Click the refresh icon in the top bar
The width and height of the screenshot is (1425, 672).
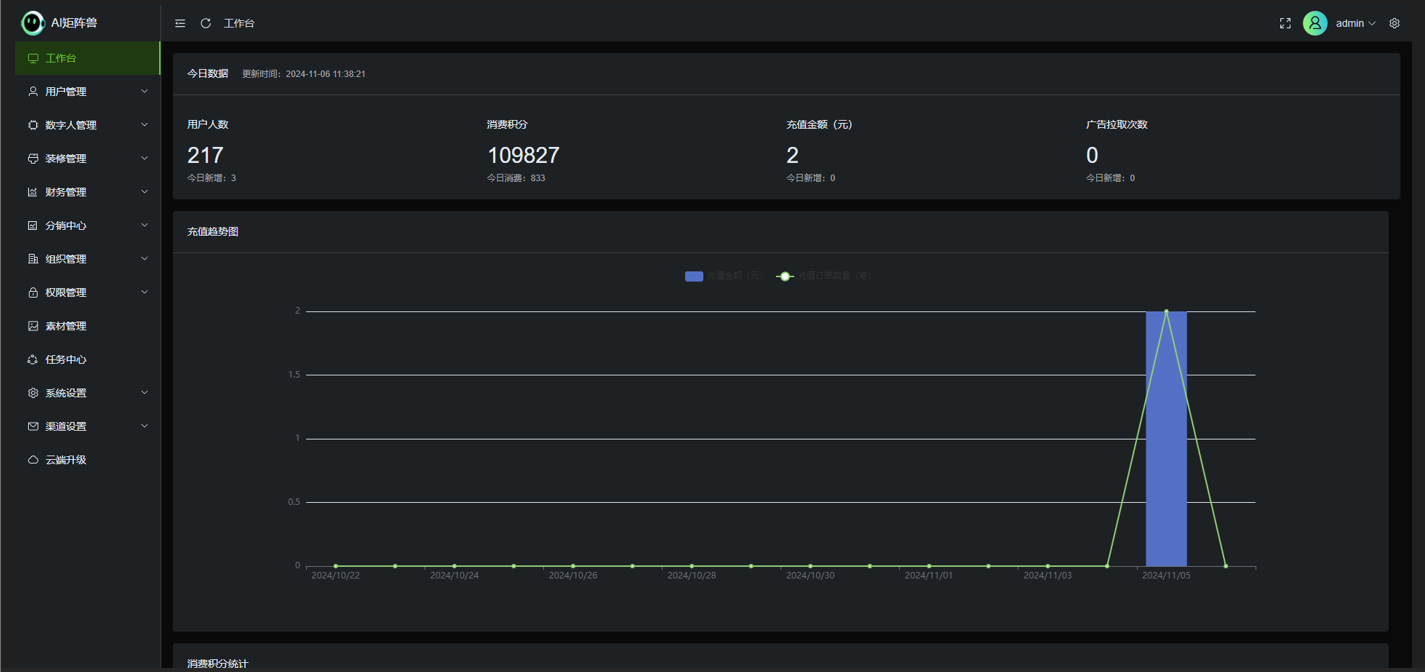[x=206, y=23]
